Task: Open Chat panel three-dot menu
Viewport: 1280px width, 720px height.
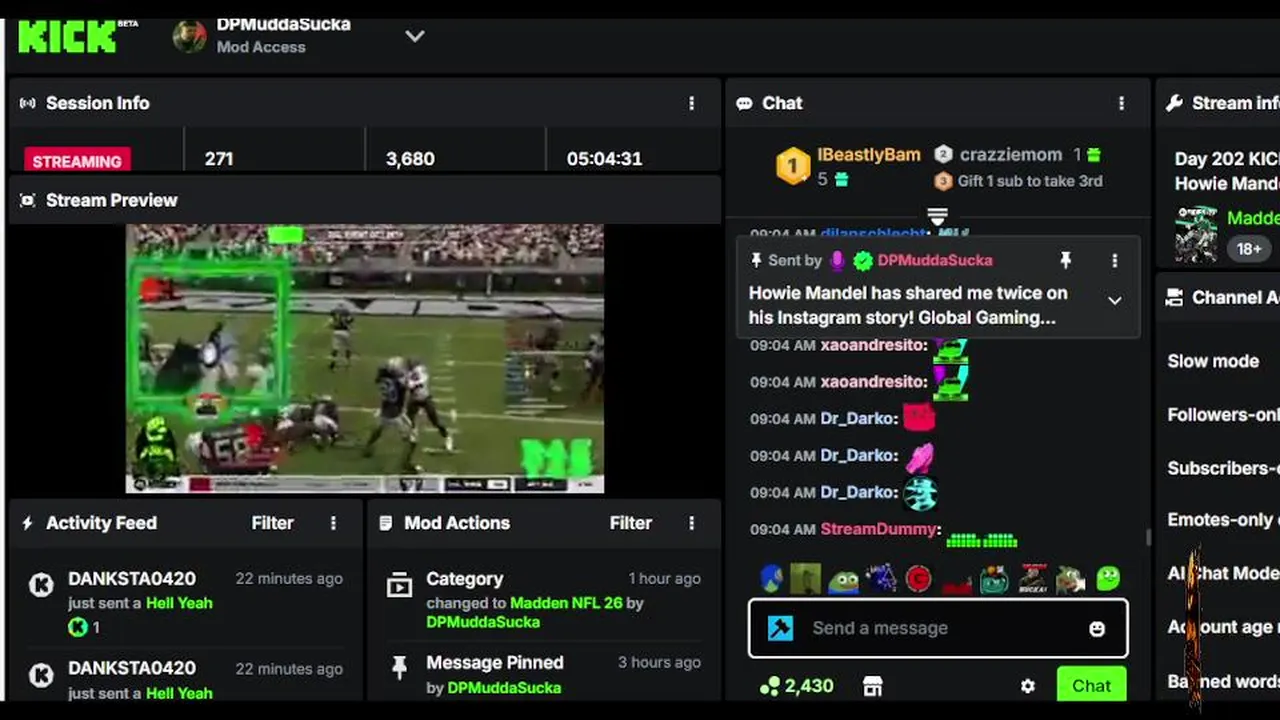Action: point(1121,103)
